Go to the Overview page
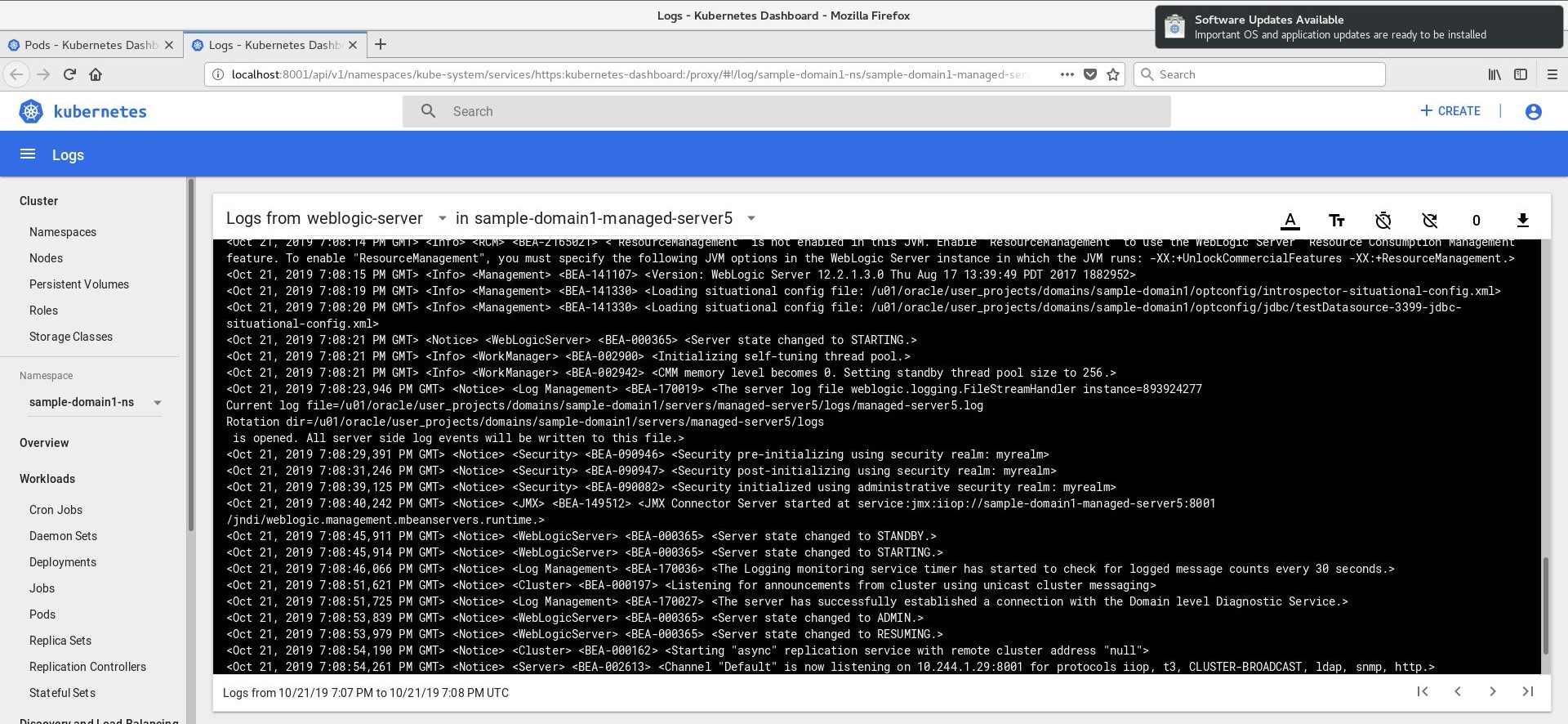Screen dimensions: 1568x724 pos(44,443)
